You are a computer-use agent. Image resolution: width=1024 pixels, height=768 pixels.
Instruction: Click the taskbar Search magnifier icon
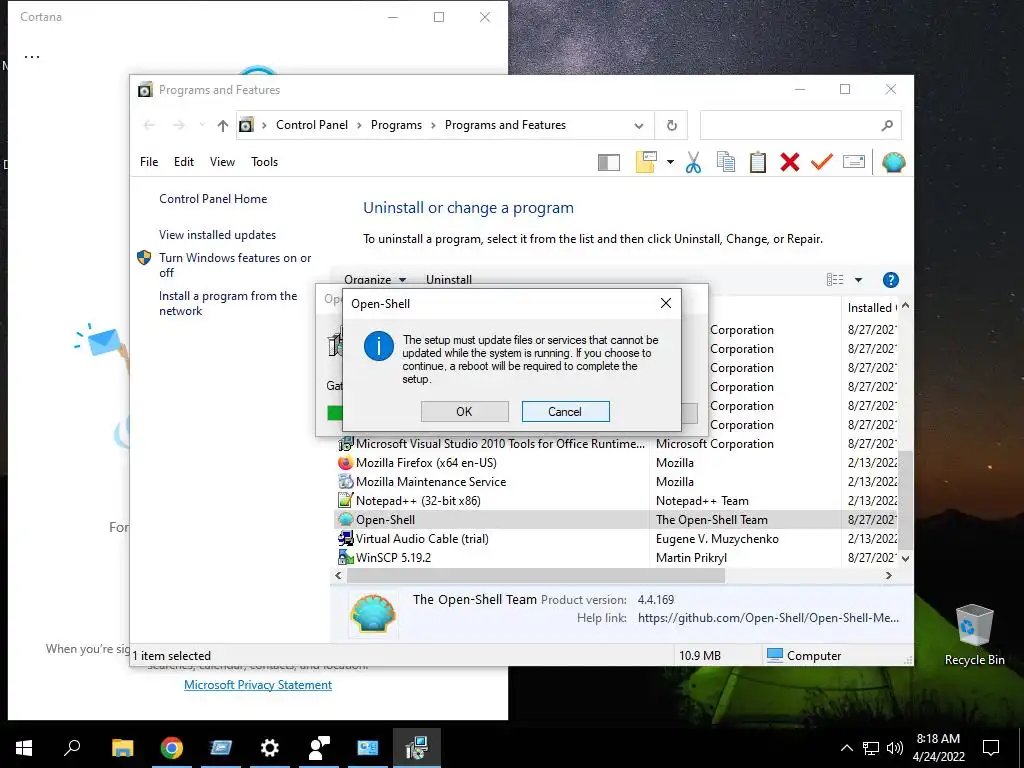[72, 747]
